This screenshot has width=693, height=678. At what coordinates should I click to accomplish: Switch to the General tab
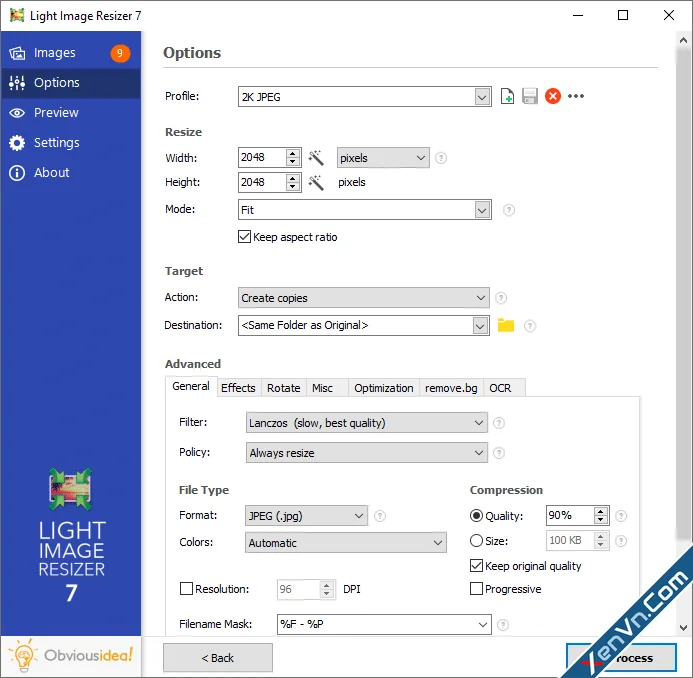click(191, 386)
